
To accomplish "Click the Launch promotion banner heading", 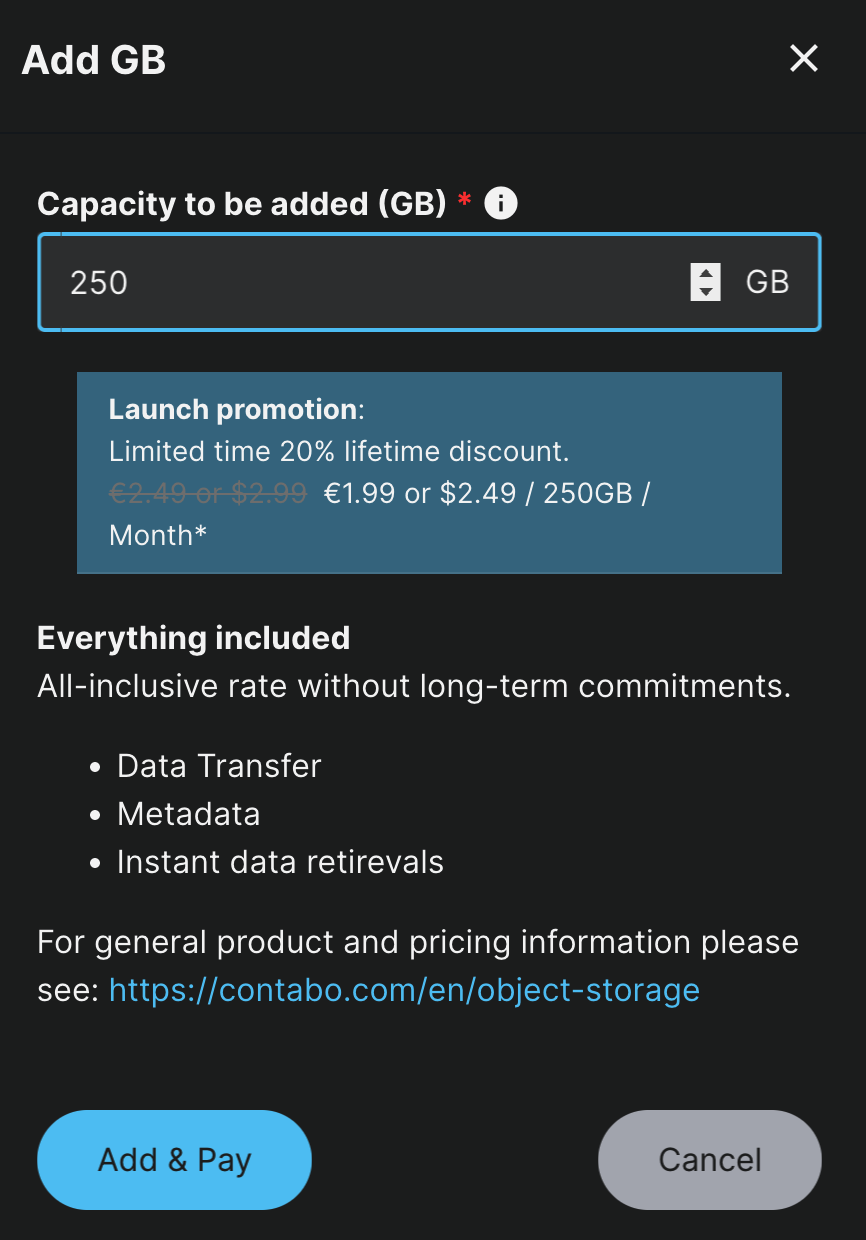I will point(233,409).
